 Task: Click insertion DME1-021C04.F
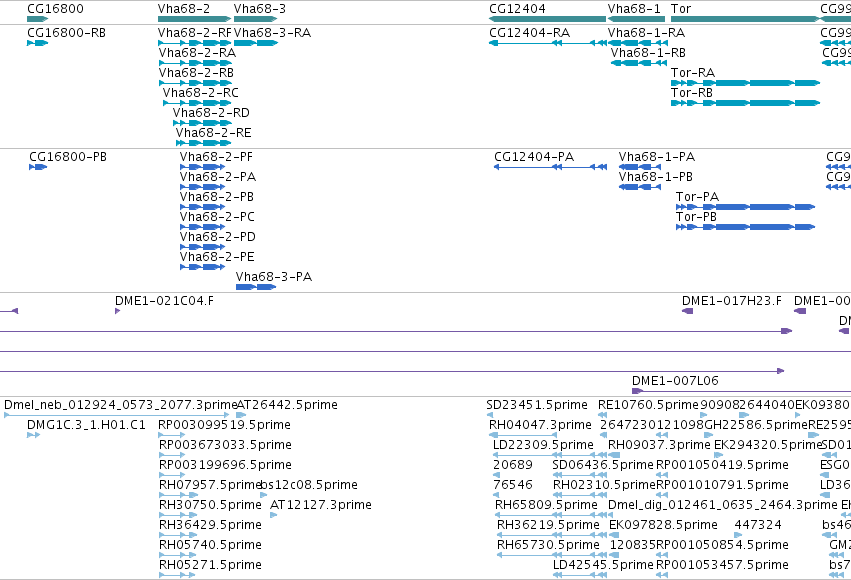point(117,311)
